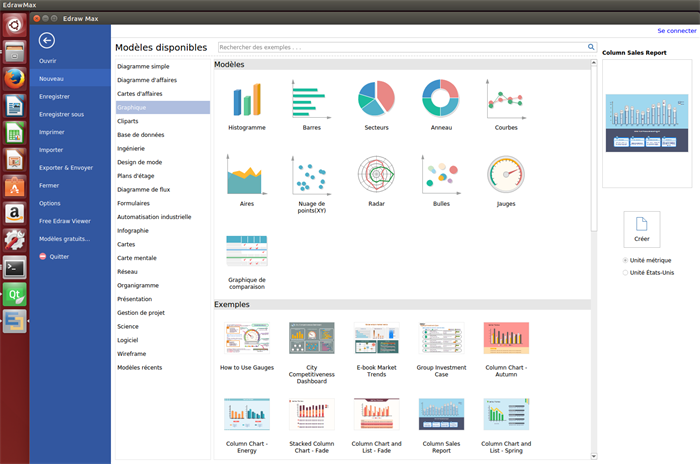Image resolution: width=700 pixels, height=464 pixels.
Task: Pick the Aires area chart template
Action: pyautogui.click(x=247, y=180)
